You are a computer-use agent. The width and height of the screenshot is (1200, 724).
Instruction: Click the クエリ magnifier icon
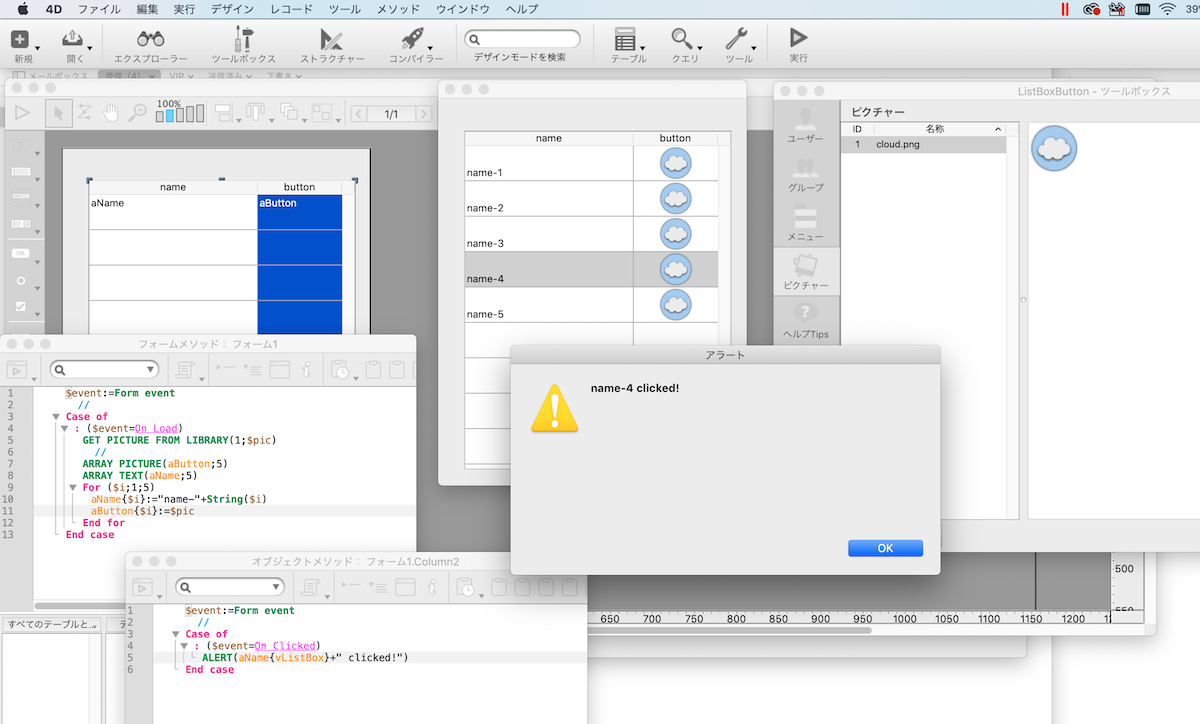point(682,40)
